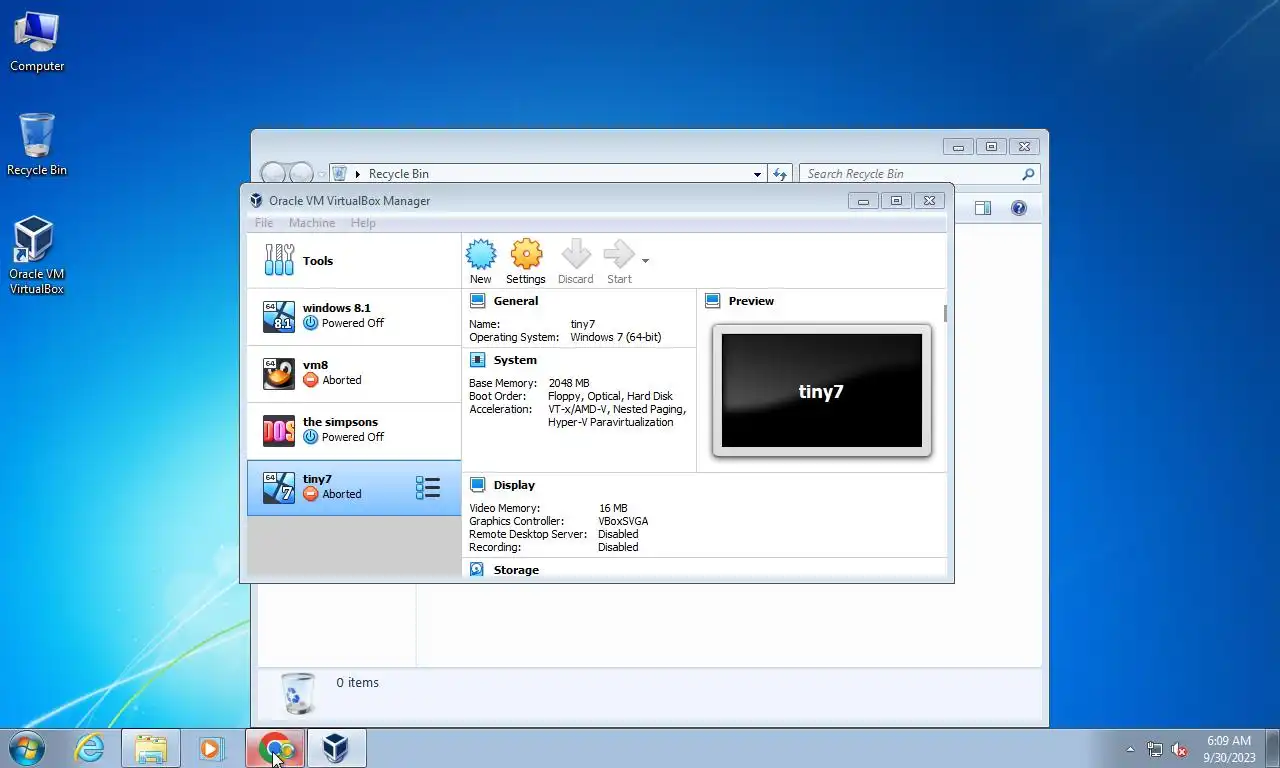Select the simpsons virtual machine
This screenshot has height=768, width=1280.
tap(354, 431)
